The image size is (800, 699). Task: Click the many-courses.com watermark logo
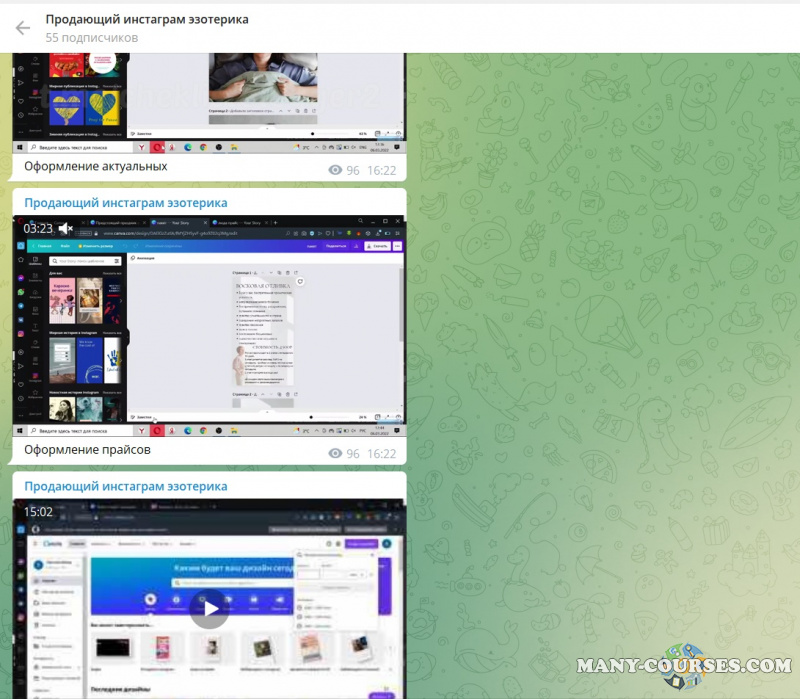(x=683, y=666)
